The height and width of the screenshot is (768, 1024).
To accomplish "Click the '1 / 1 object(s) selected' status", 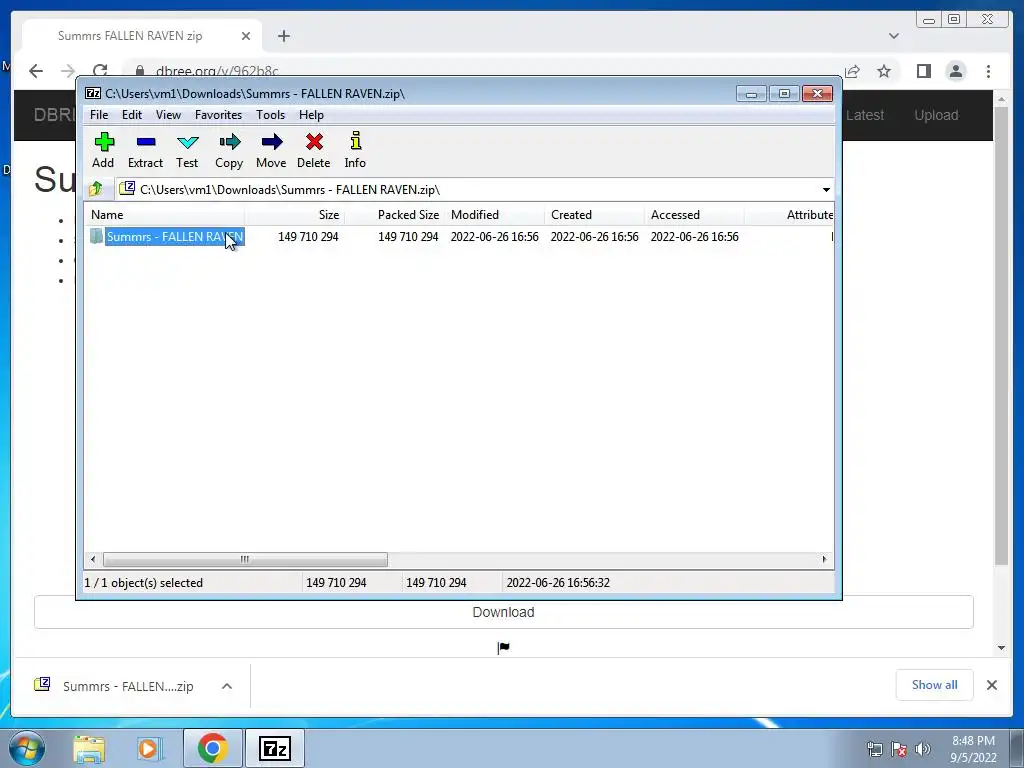I will click(144, 583).
